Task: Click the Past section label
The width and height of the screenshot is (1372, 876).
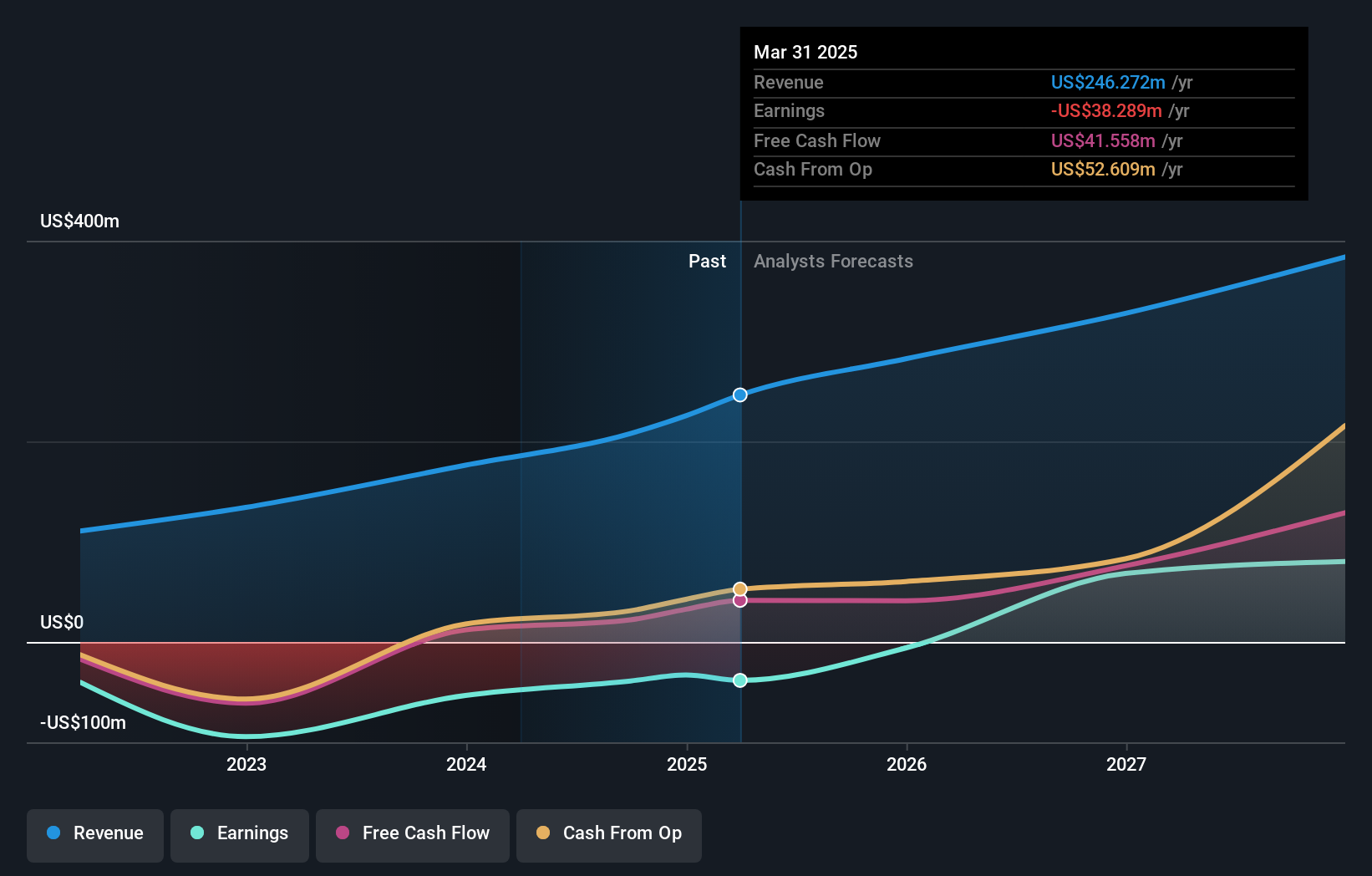Action: pos(707,262)
